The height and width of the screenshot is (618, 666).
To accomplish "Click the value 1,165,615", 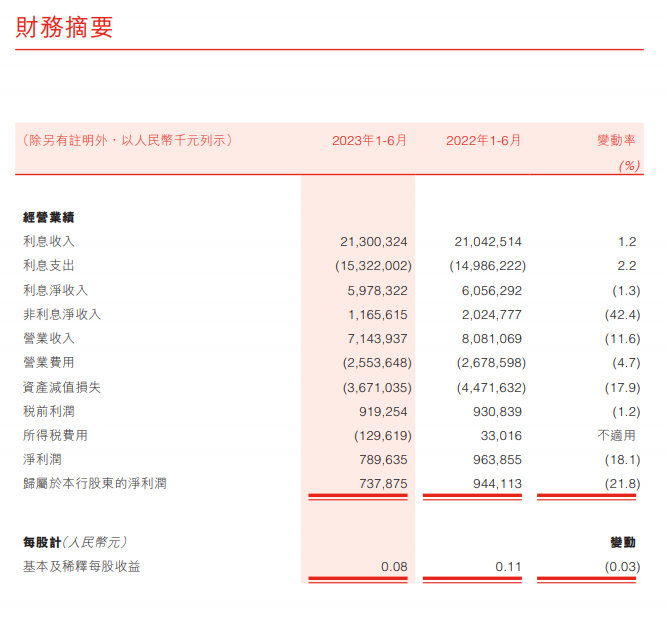I will pos(378,315).
